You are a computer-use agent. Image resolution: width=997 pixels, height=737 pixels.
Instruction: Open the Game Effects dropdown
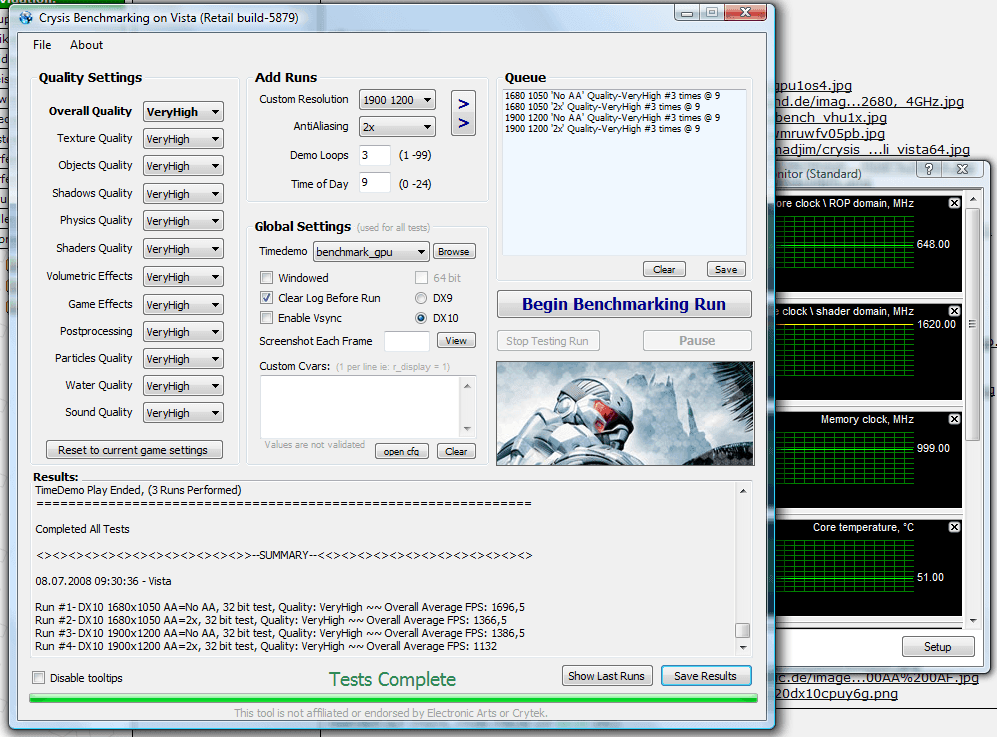click(183, 305)
